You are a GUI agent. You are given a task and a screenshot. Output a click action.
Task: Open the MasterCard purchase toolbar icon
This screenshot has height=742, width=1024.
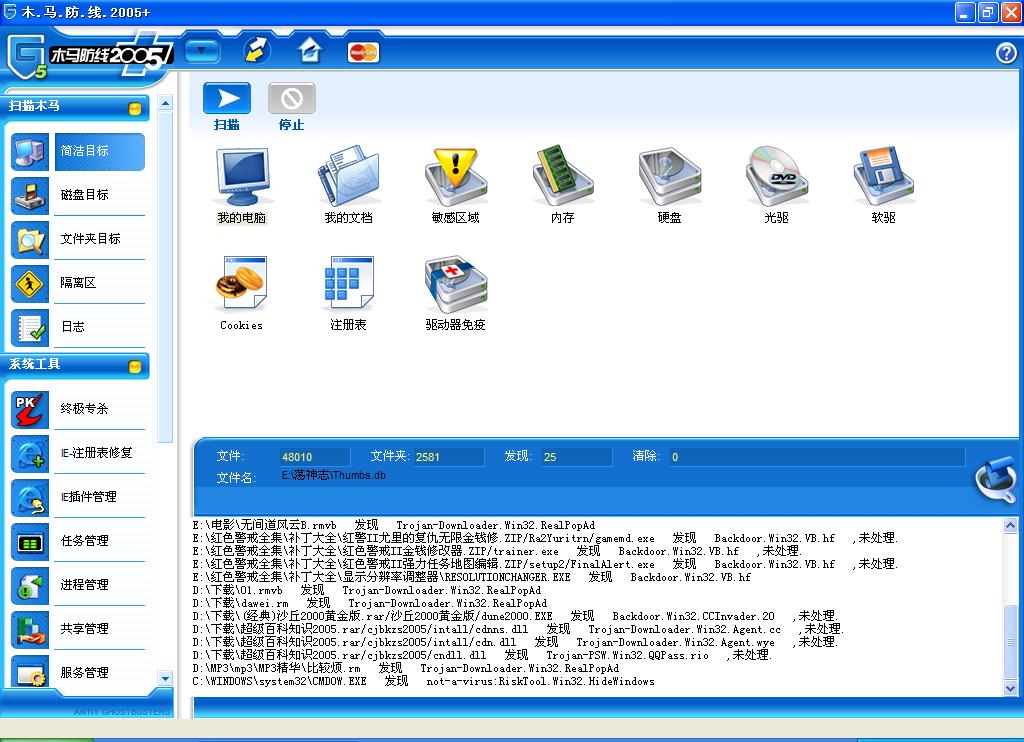click(x=363, y=52)
